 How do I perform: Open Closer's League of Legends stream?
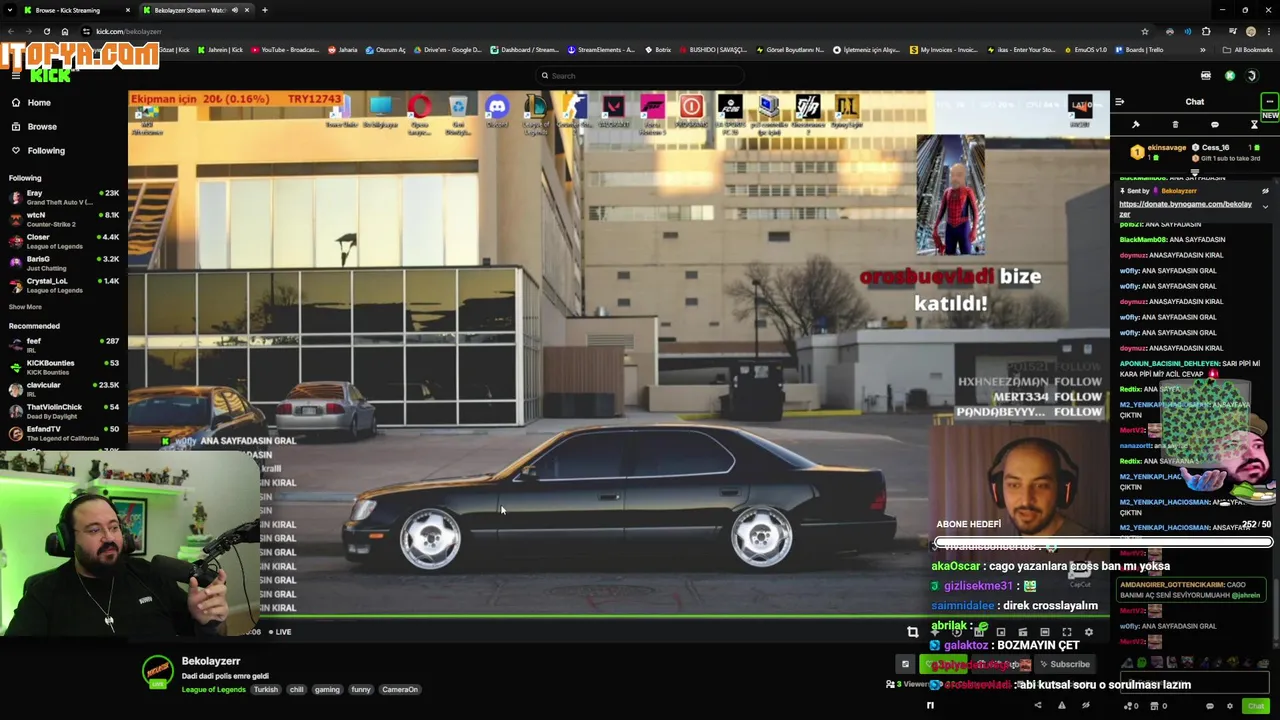tap(62, 241)
